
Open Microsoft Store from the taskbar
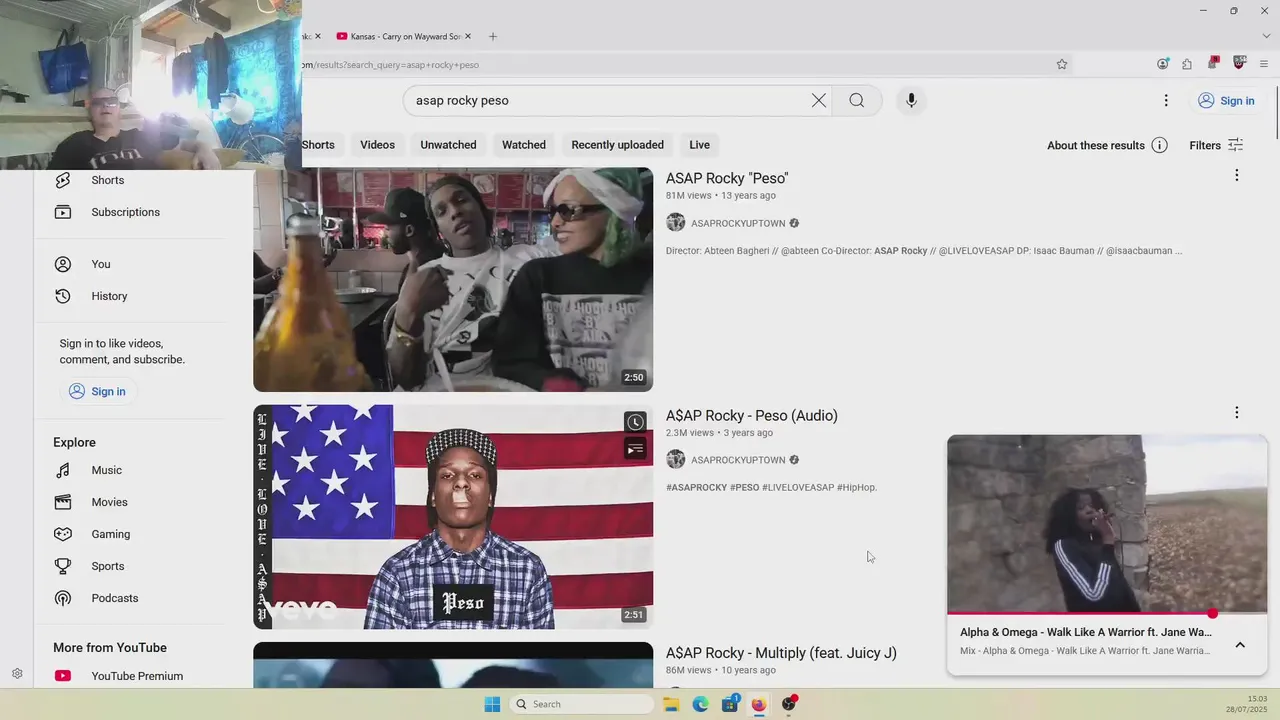point(730,704)
